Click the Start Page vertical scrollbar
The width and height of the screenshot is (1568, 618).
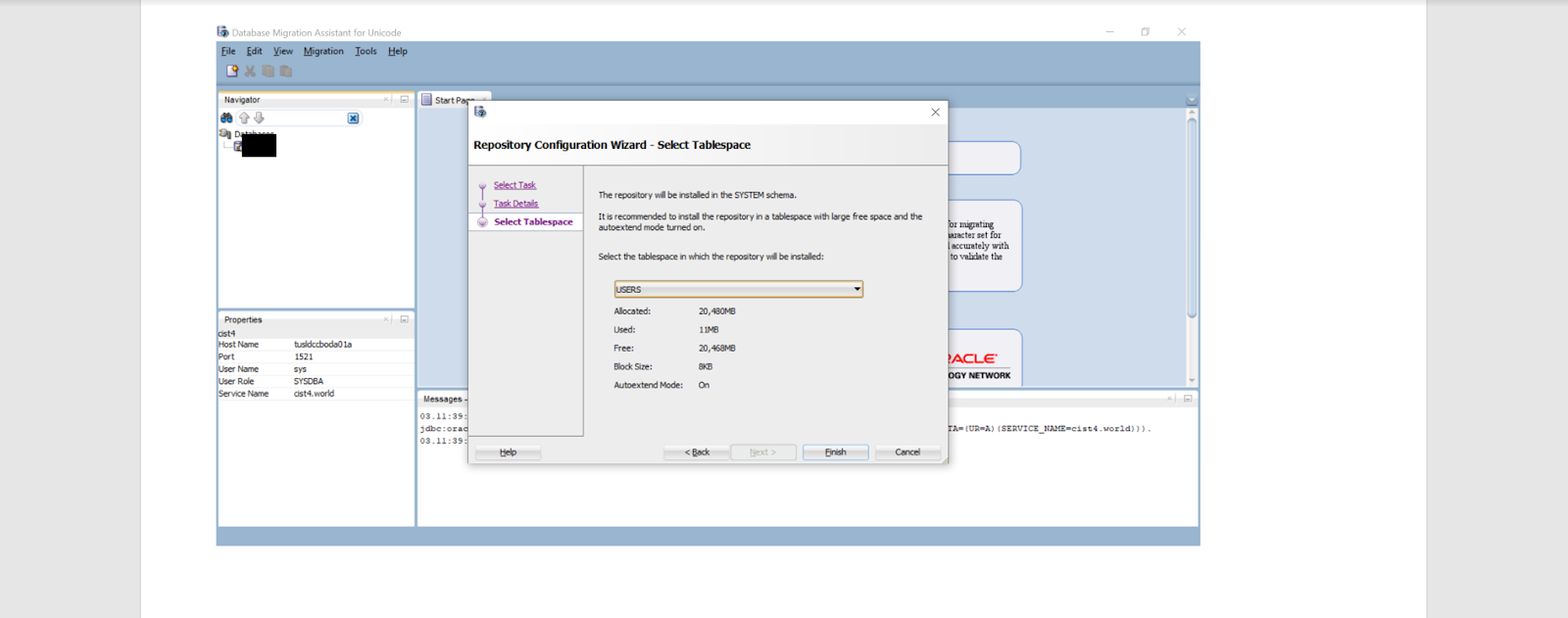point(1192,217)
